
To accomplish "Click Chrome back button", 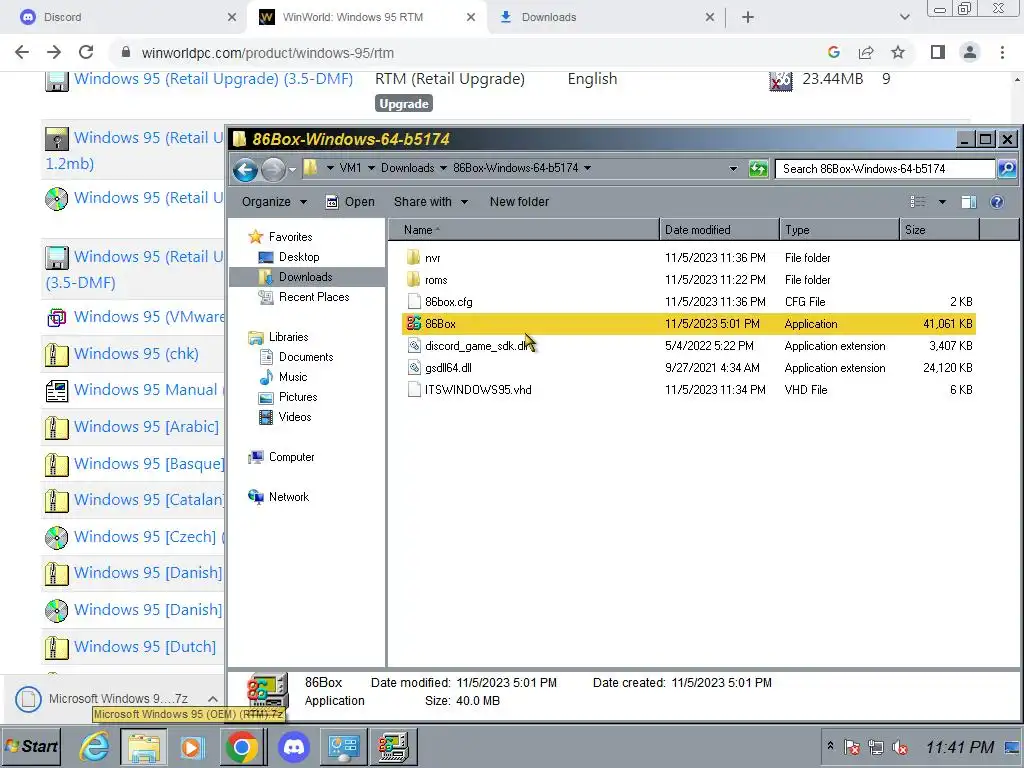I will (22, 52).
